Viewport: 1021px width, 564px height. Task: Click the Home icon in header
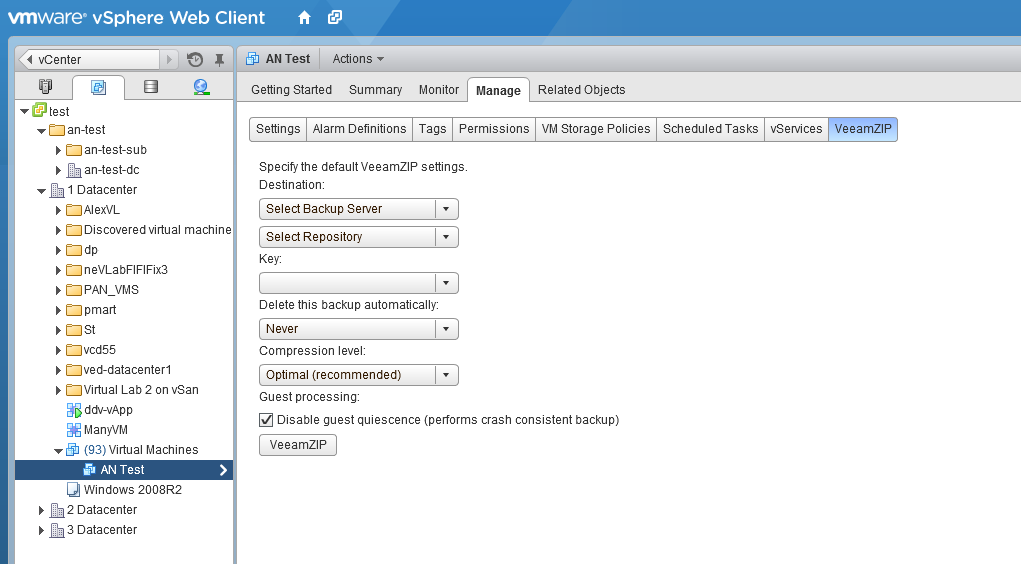coord(304,18)
